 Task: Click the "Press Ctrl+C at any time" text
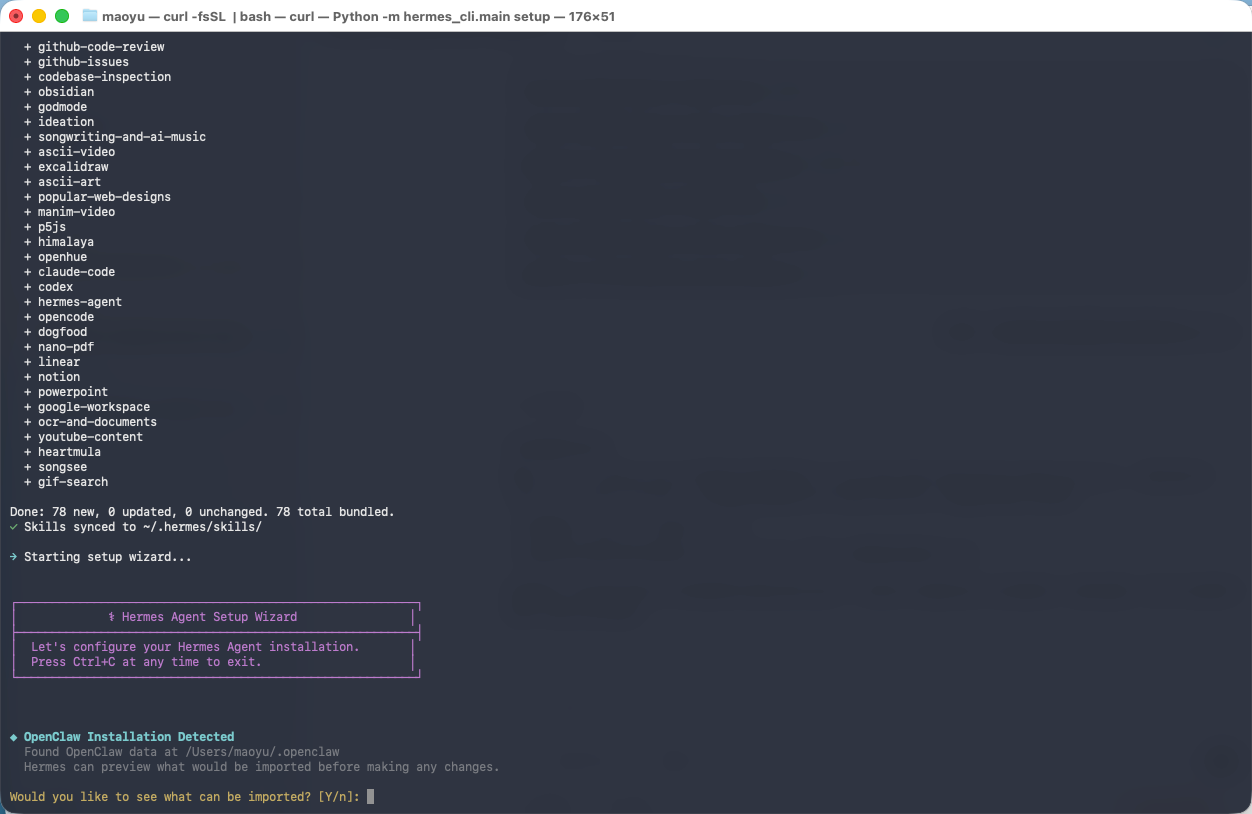tap(146, 662)
